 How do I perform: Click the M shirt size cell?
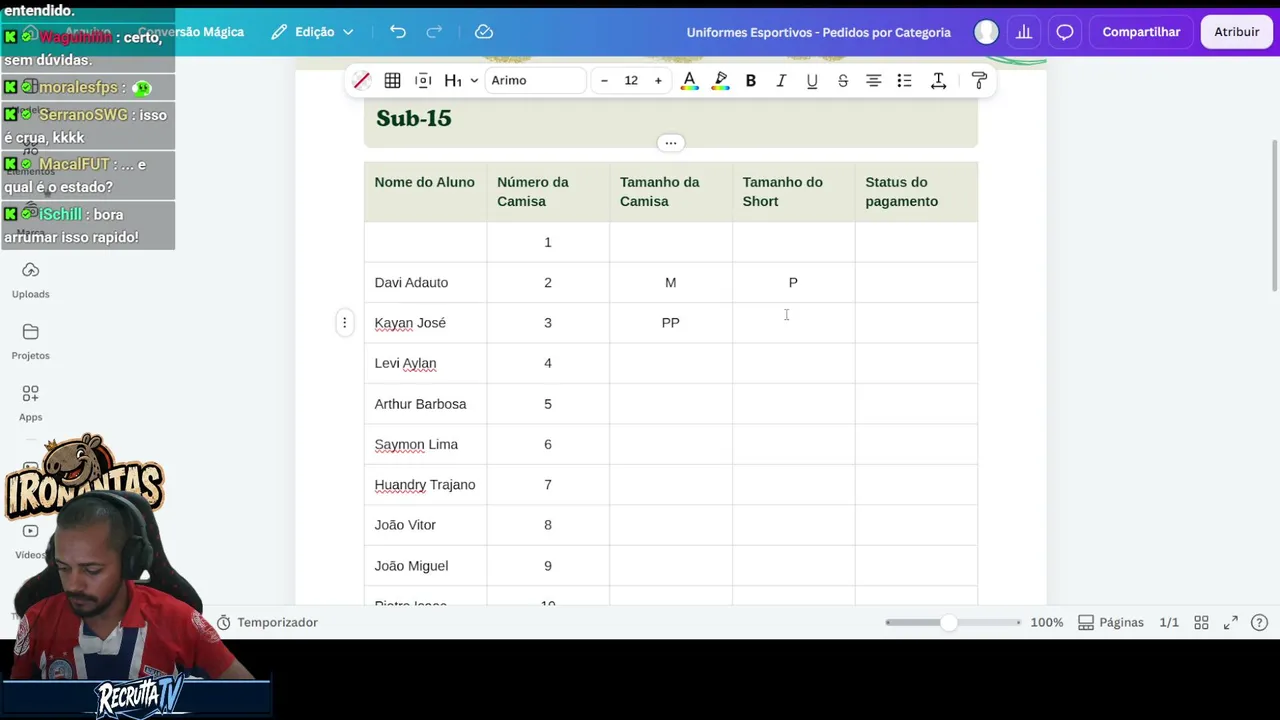671,282
